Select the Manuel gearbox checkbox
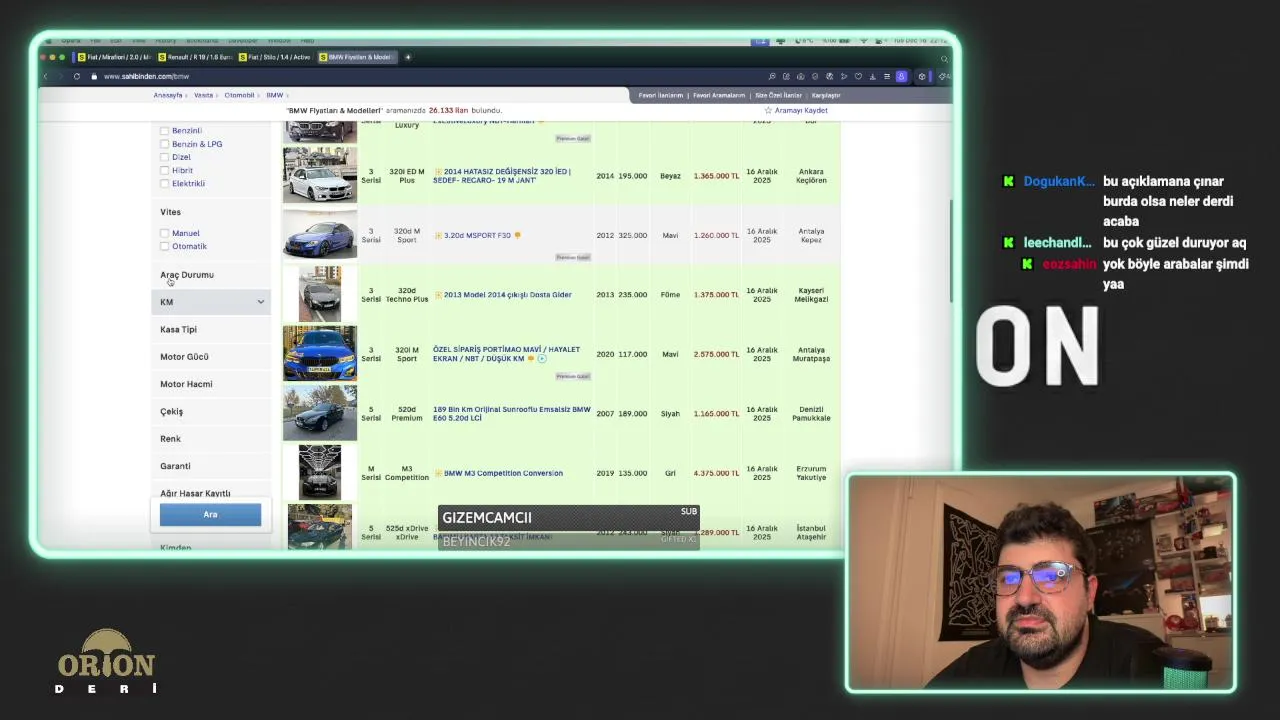1280x720 pixels. [x=165, y=233]
